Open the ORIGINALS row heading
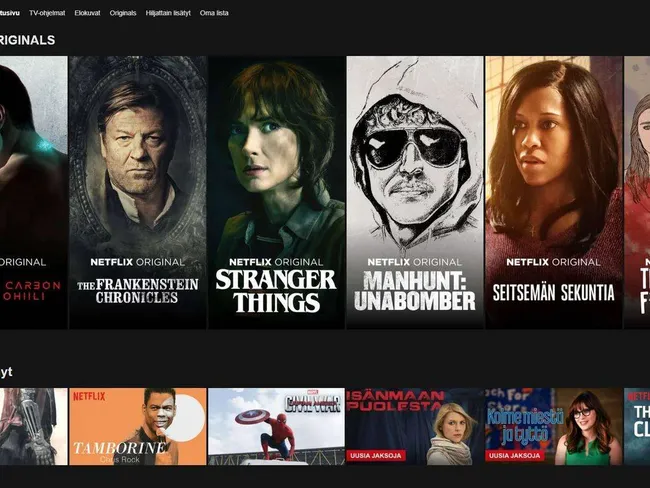 [27, 40]
